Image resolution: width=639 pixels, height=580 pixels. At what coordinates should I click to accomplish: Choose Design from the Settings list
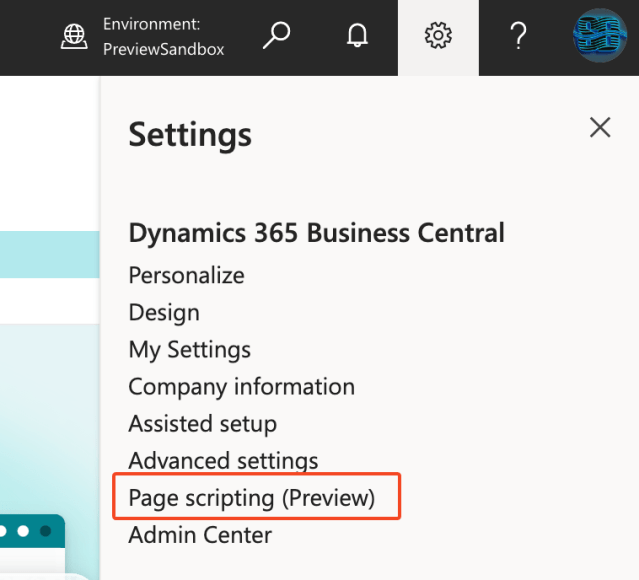[164, 312]
